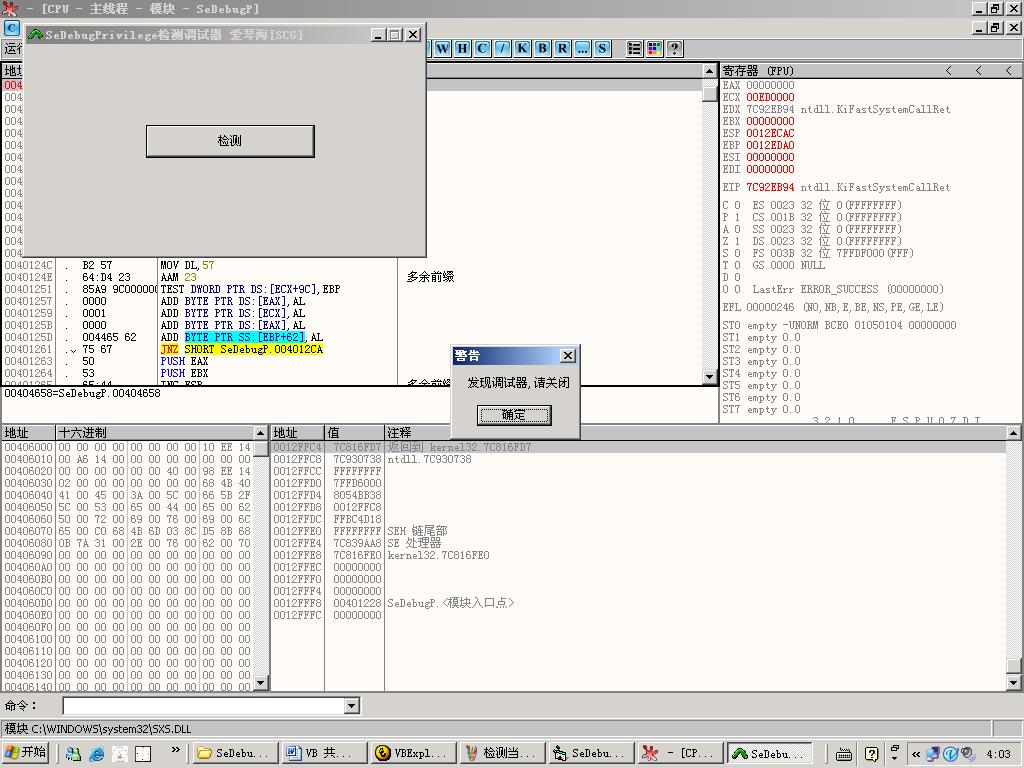Open the Windows list (W) toolbar icon
Image resolution: width=1024 pixels, height=768 pixels.
tap(443, 48)
